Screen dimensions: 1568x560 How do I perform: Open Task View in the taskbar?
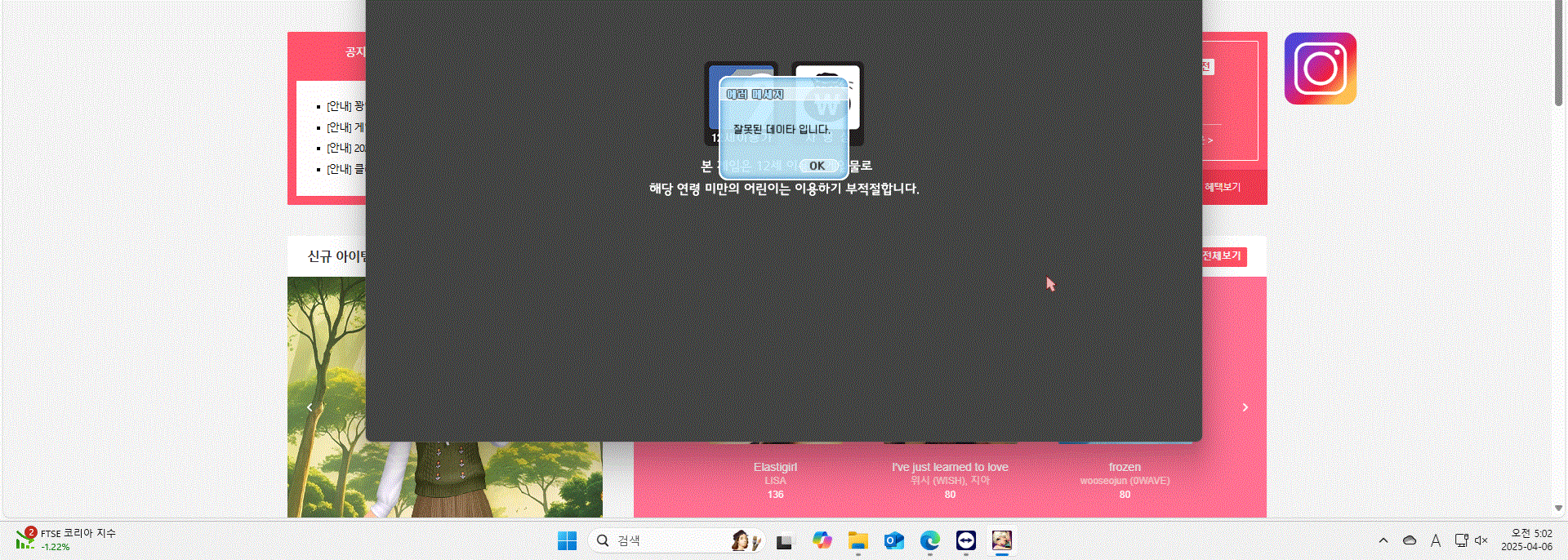pos(784,540)
